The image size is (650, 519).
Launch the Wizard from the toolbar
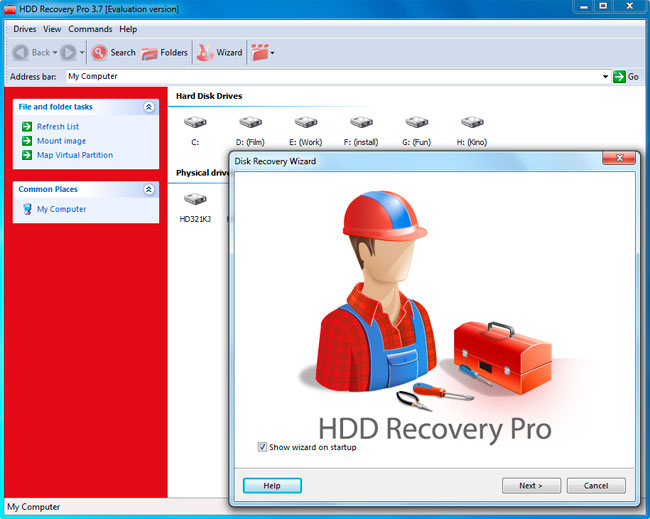pos(204,52)
